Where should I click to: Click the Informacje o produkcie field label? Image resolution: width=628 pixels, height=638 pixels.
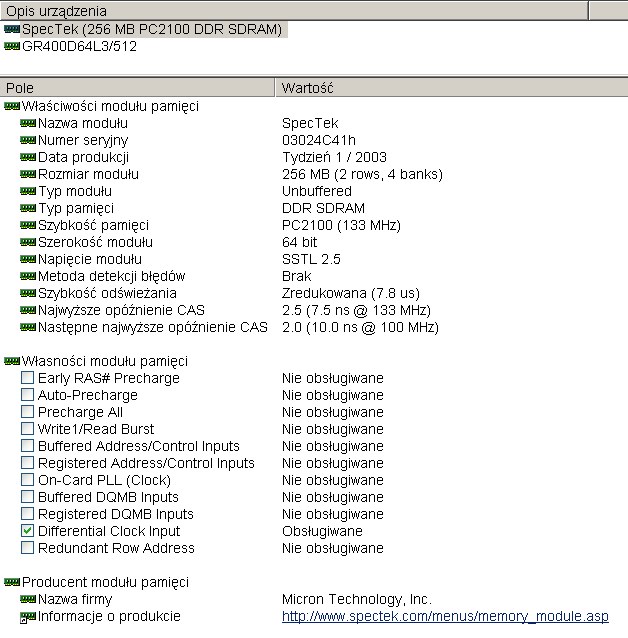point(109,616)
